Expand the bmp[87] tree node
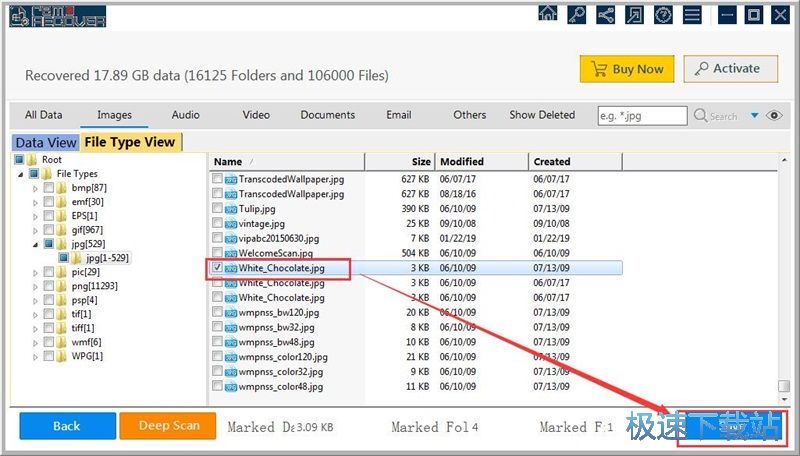800x456 pixels. 36,188
